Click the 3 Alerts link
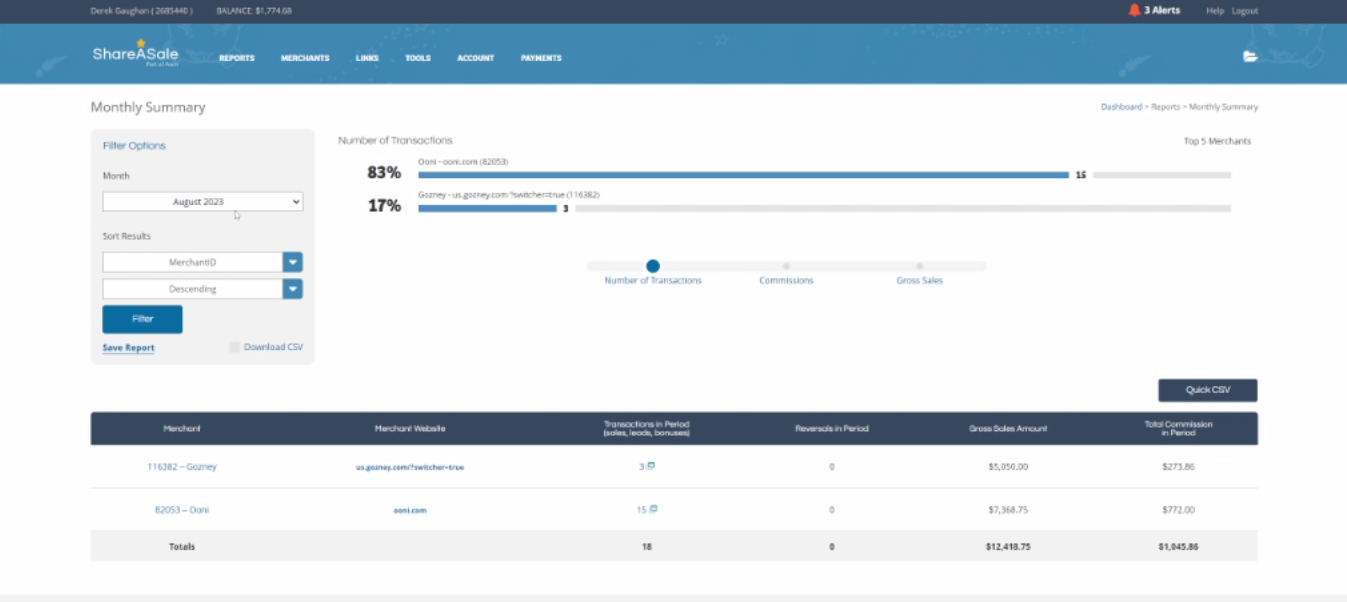This screenshot has height=602, width=1347. [1162, 10]
